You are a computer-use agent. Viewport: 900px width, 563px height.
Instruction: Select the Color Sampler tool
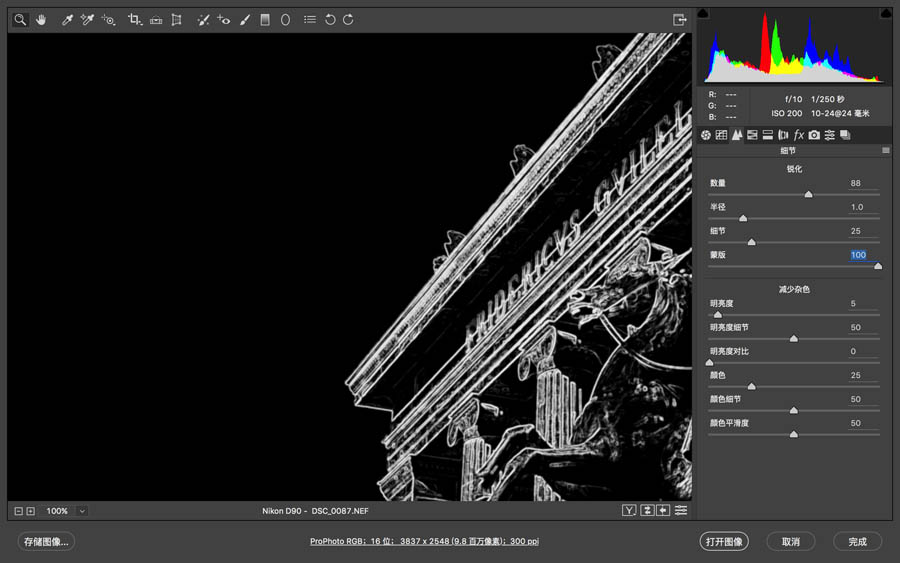click(87, 20)
